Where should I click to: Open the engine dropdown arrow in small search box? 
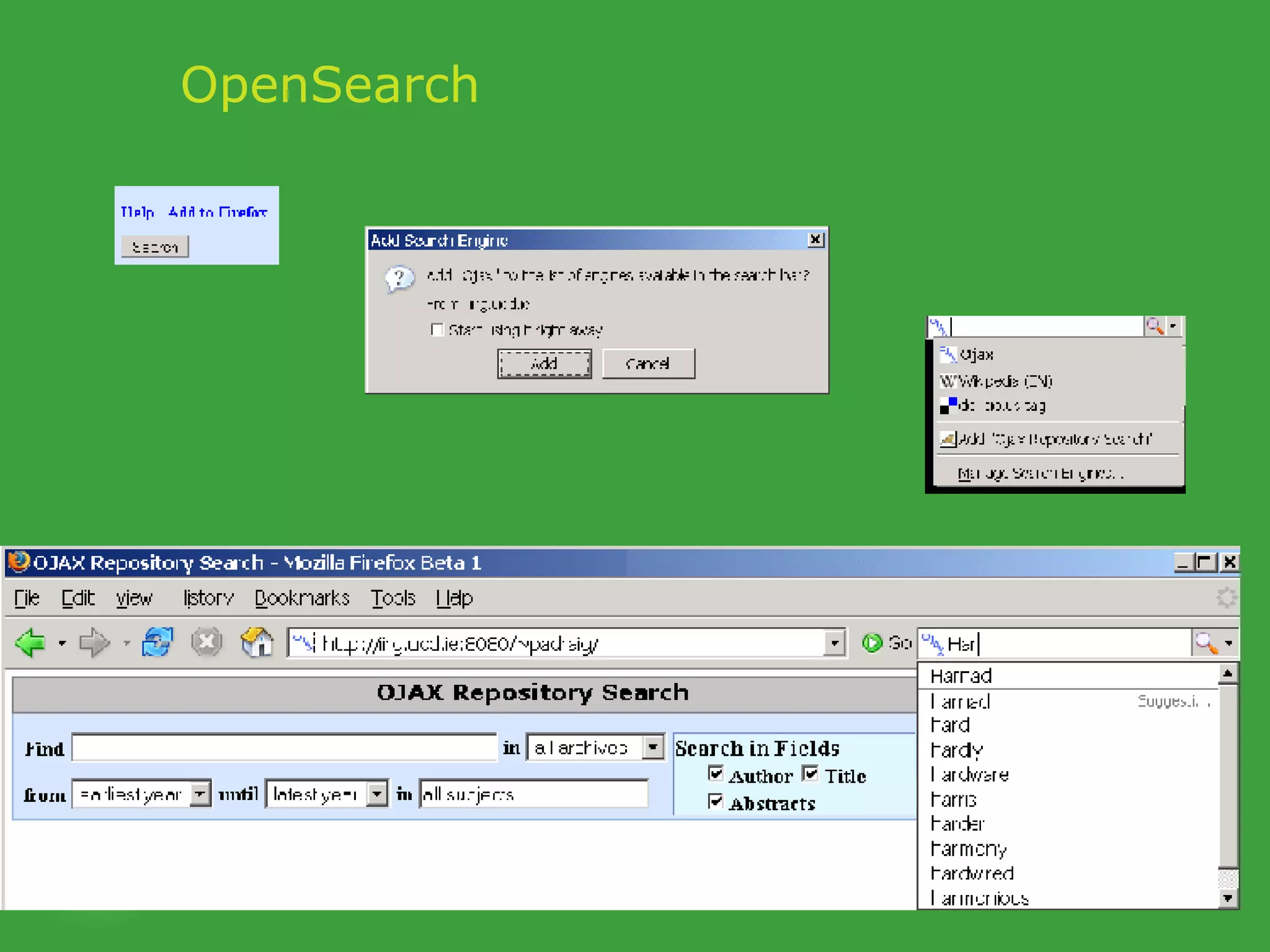[1173, 326]
